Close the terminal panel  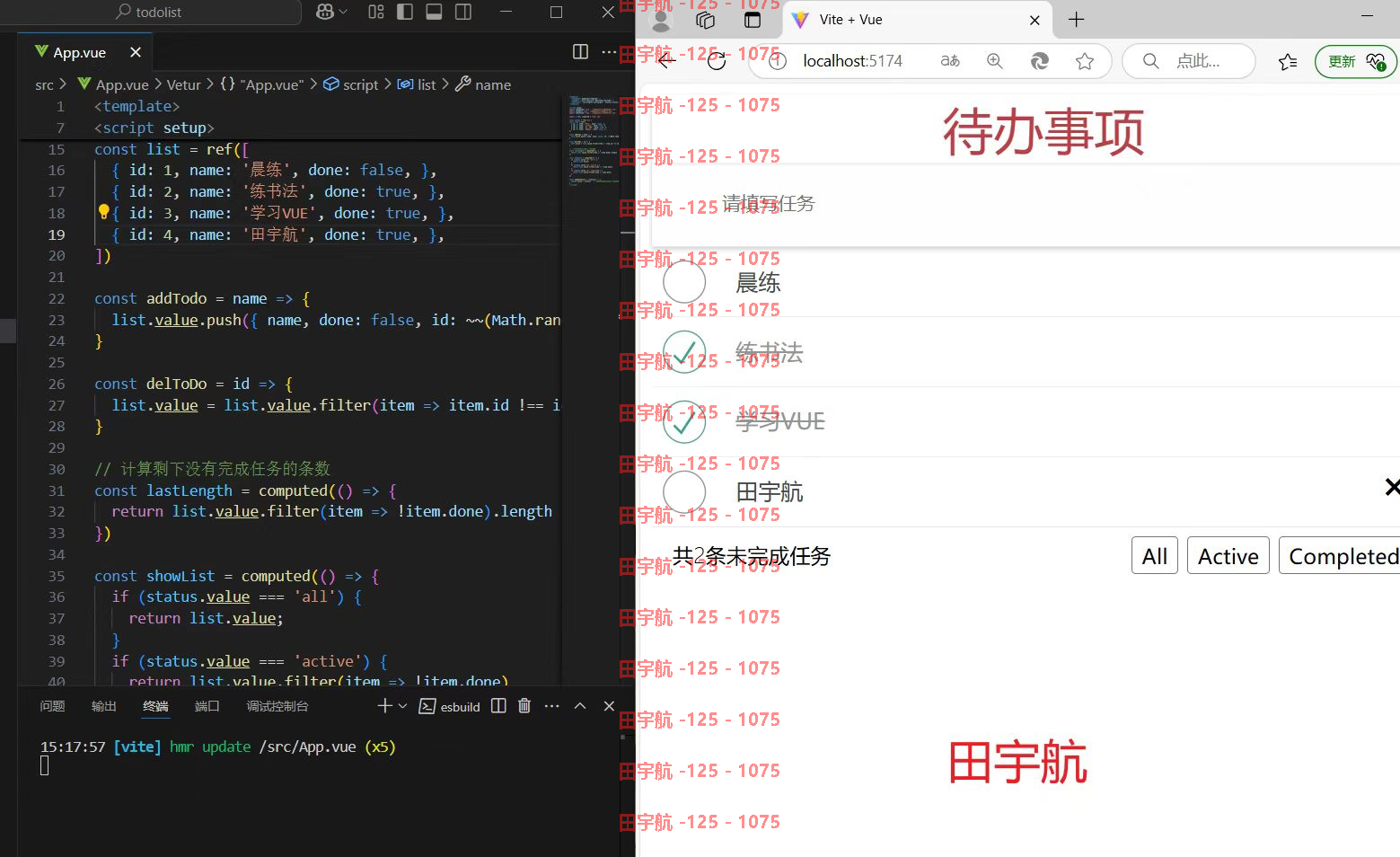tap(609, 706)
